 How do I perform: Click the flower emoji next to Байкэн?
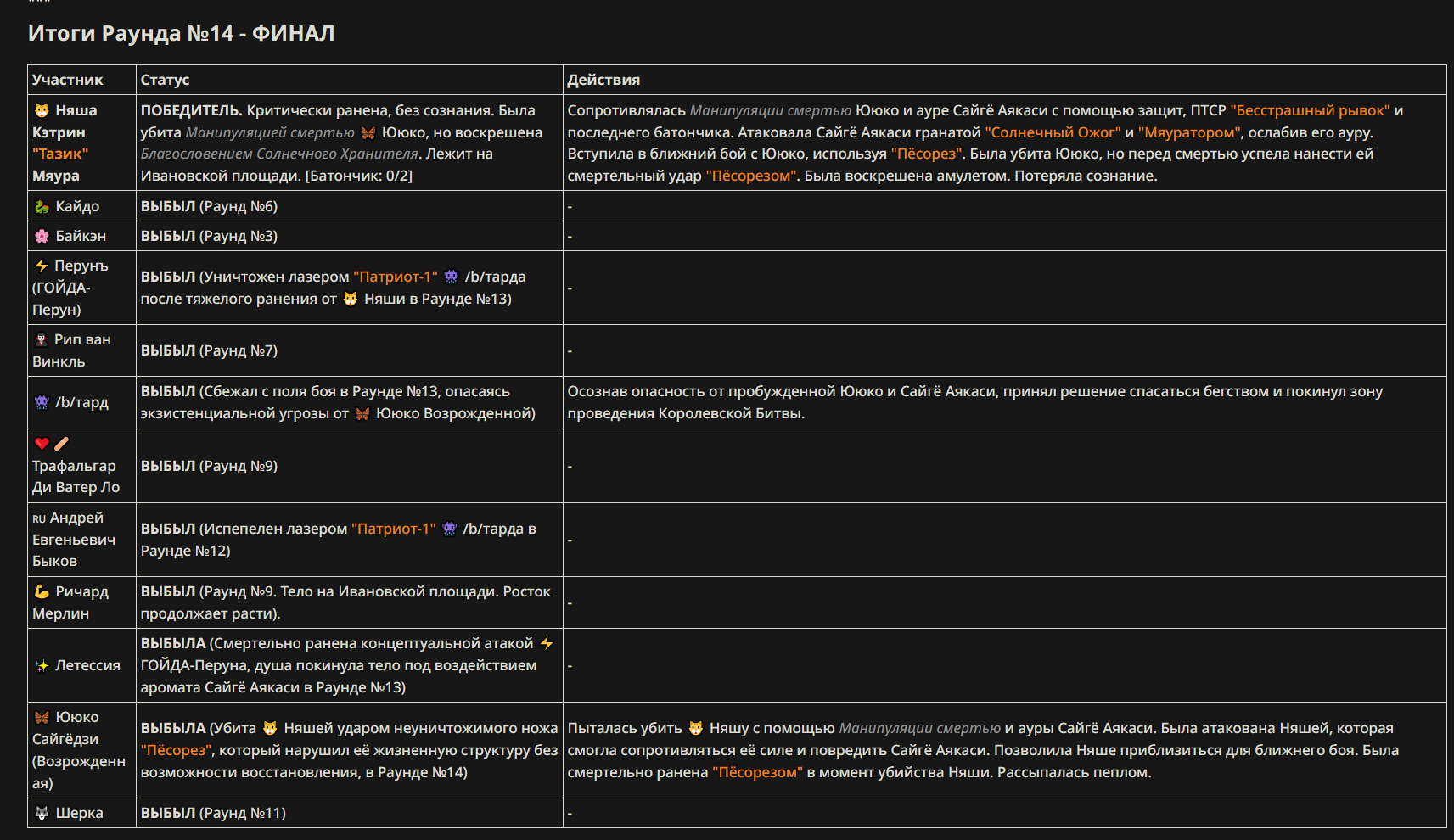(x=42, y=236)
